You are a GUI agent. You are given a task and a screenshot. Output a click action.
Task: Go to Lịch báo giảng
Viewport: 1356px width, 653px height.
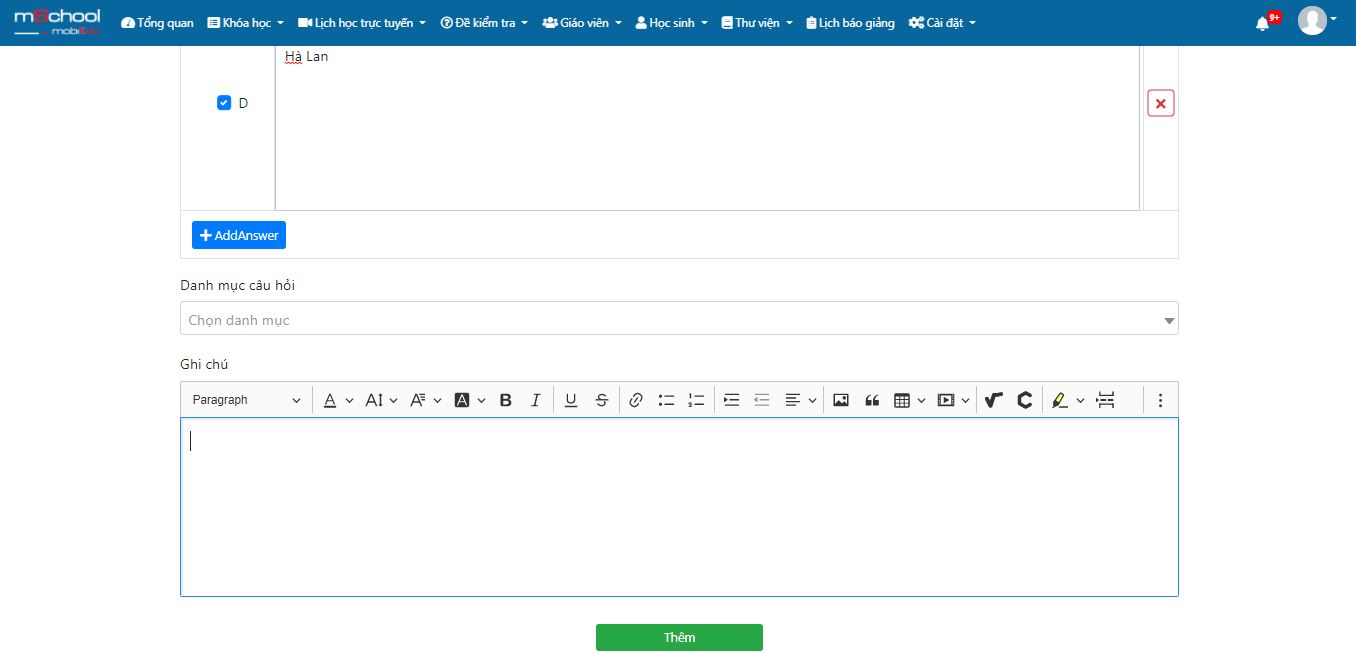(x=850, y=23)
